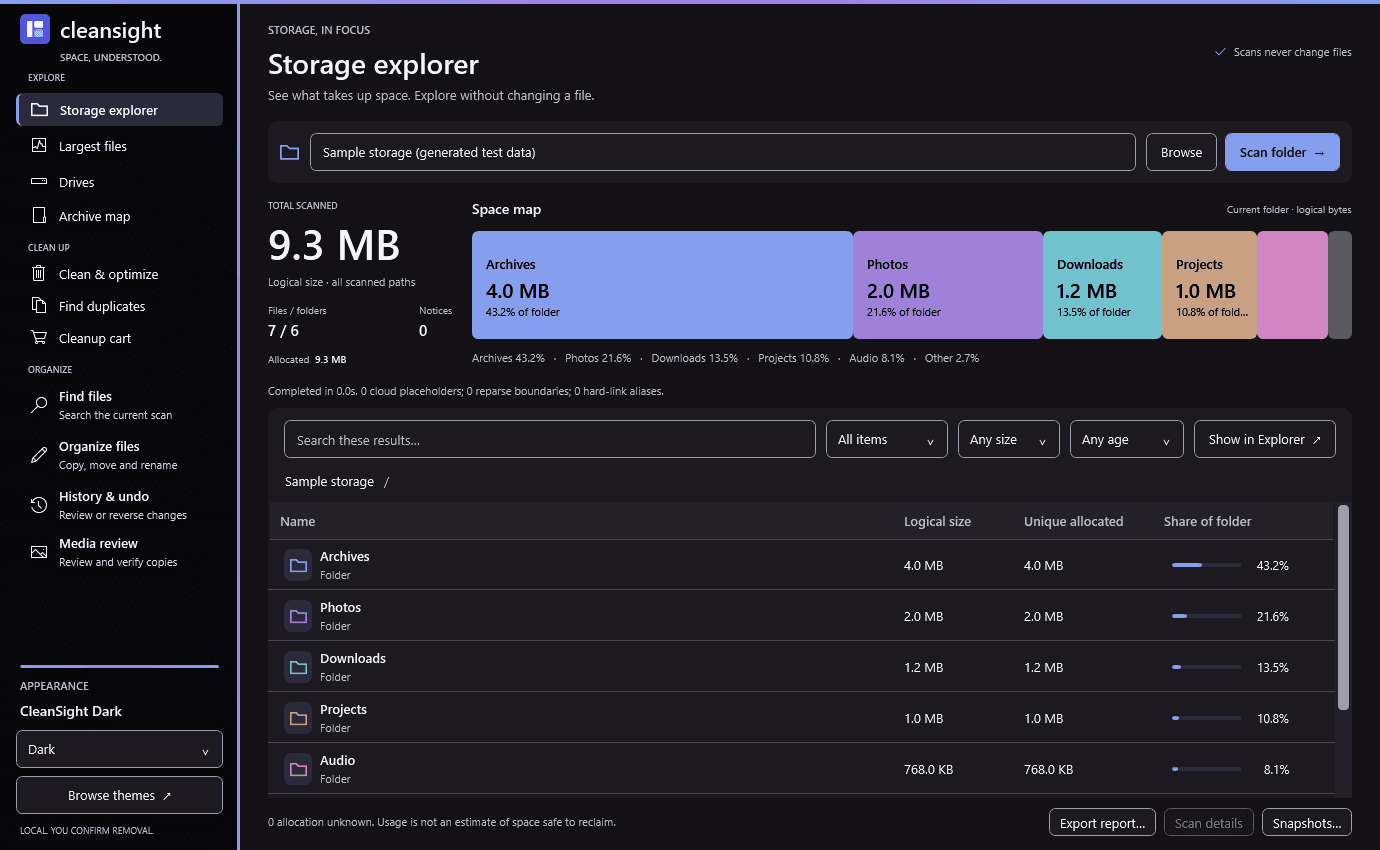The height and width of the screenshot is (850, 1380).
Task: Click the Downloads row folder icon
Action: 298,667
